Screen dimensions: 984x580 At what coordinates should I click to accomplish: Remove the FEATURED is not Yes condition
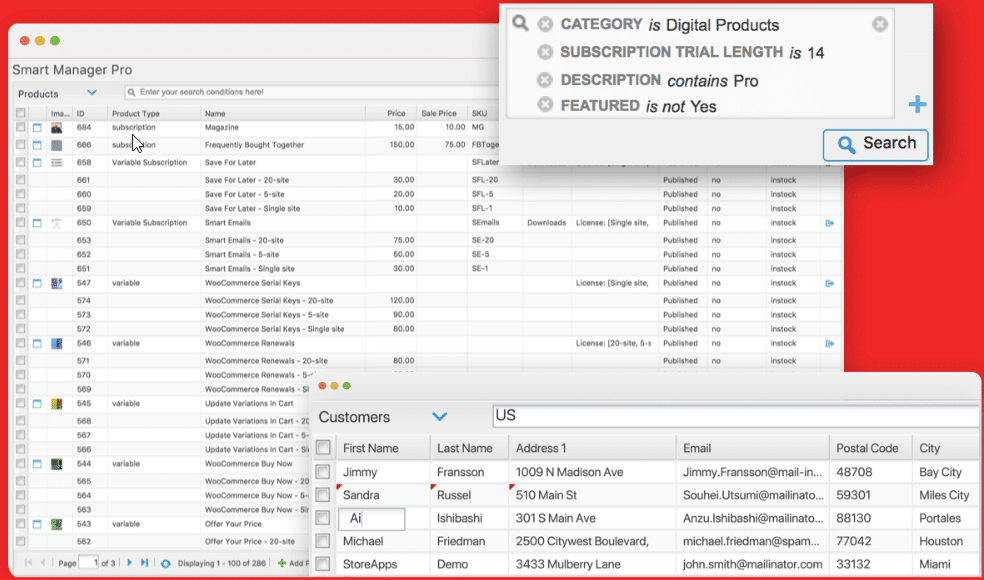coord(545,105)
